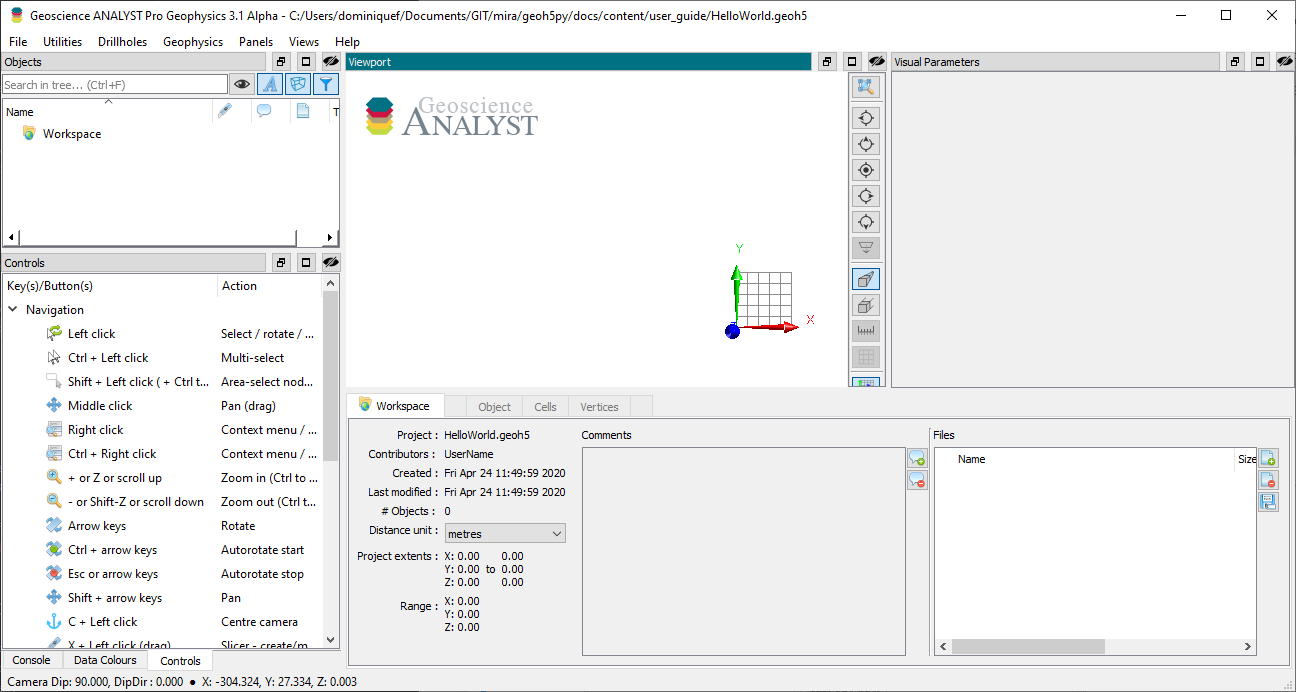The height and width of the screenshot is (692, 1296).
Task: Collapse the Navigation group in Controls
Action: (x=13, y=310)
